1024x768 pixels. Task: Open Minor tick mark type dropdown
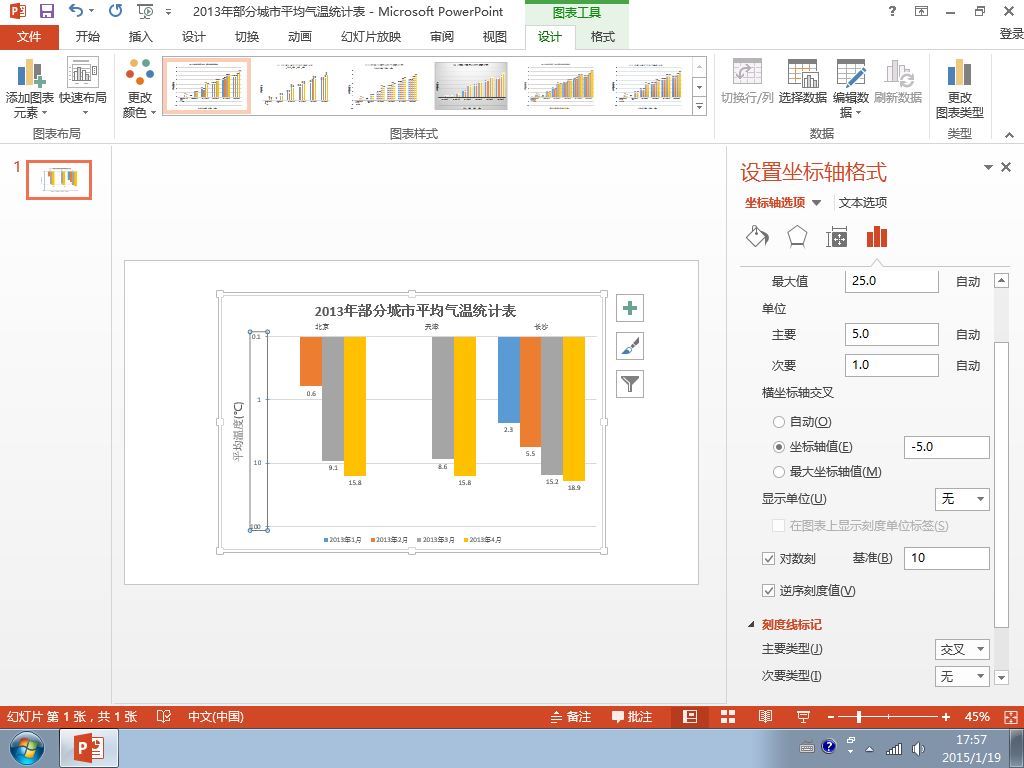tap(963, 676)
